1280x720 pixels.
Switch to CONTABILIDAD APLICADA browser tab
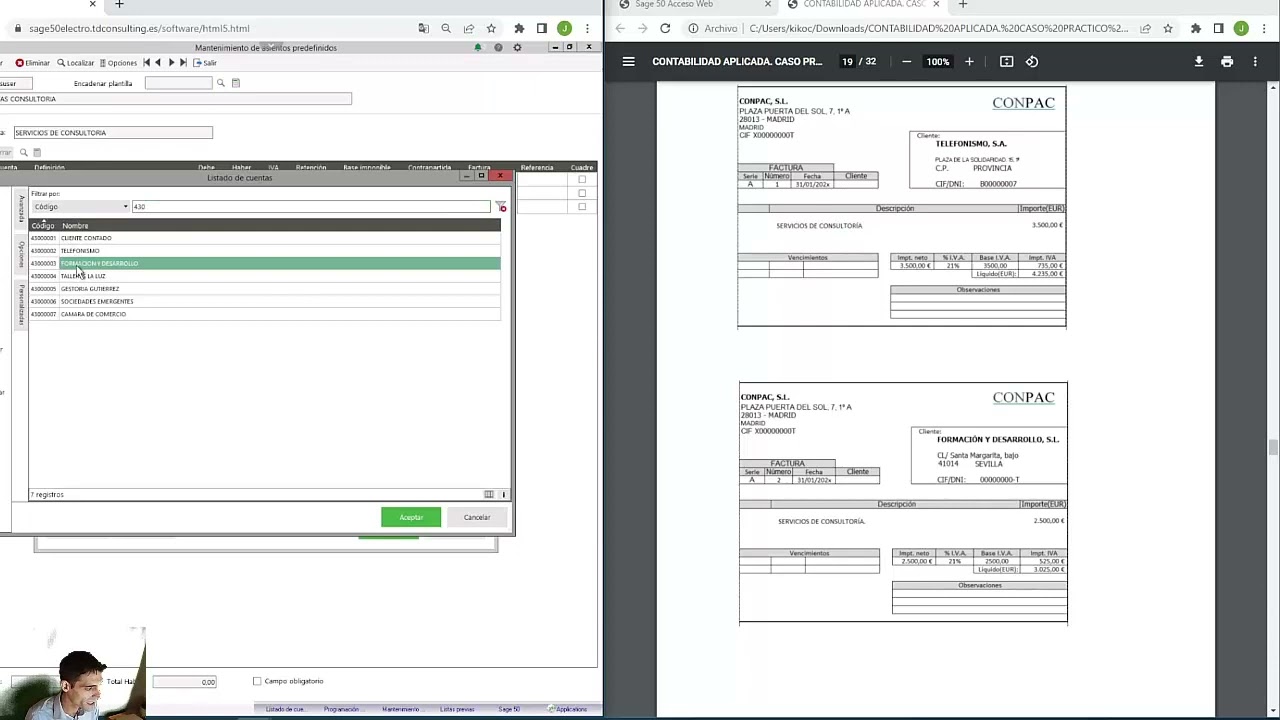point(863,5)
